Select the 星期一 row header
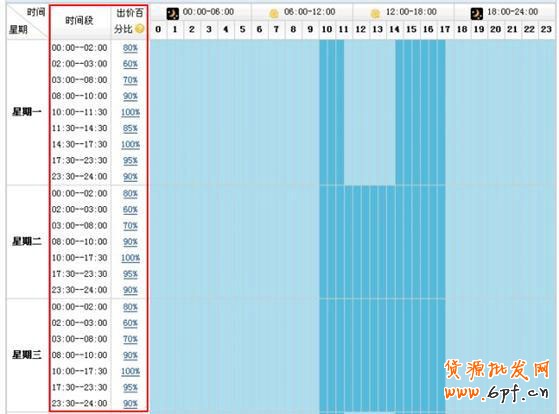 (x=27, y=112)
